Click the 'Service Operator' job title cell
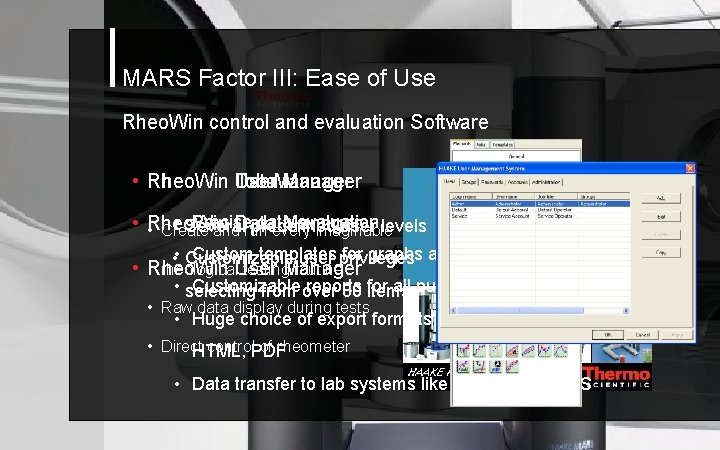Image resolution: width=720 pixels, height=450 pixels. [x=555, y=216]
